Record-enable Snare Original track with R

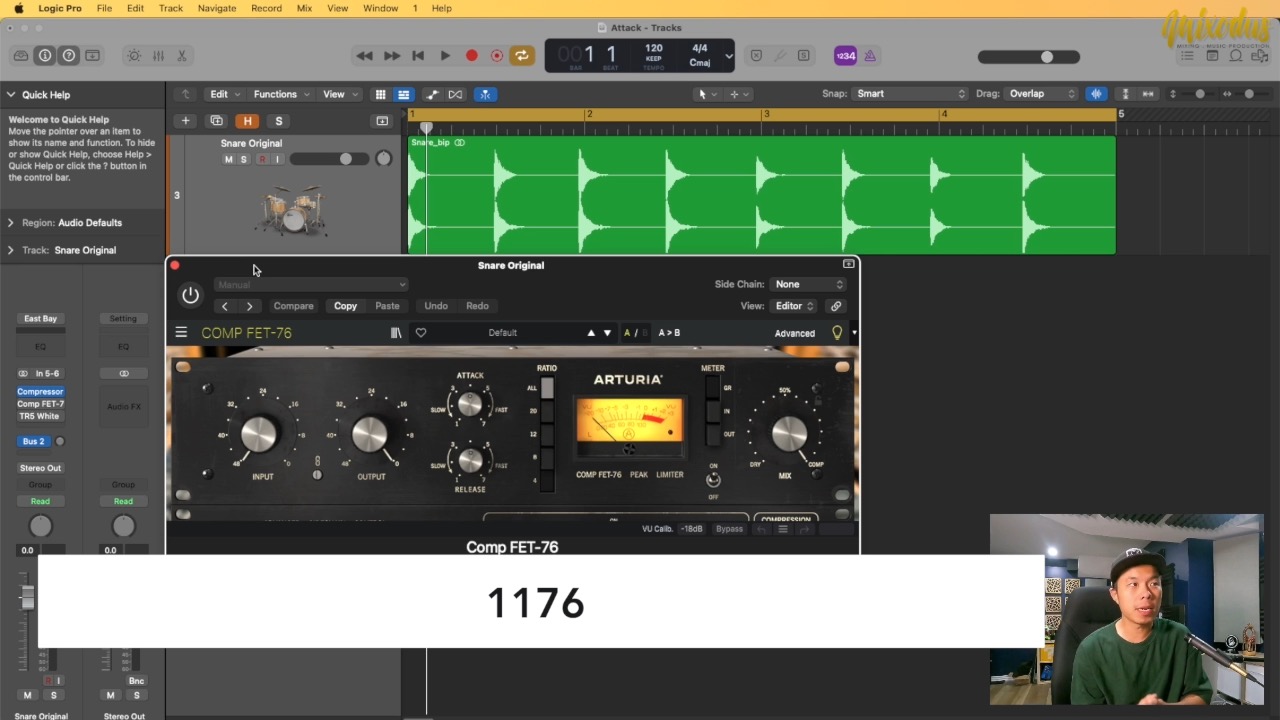[262, 159]
